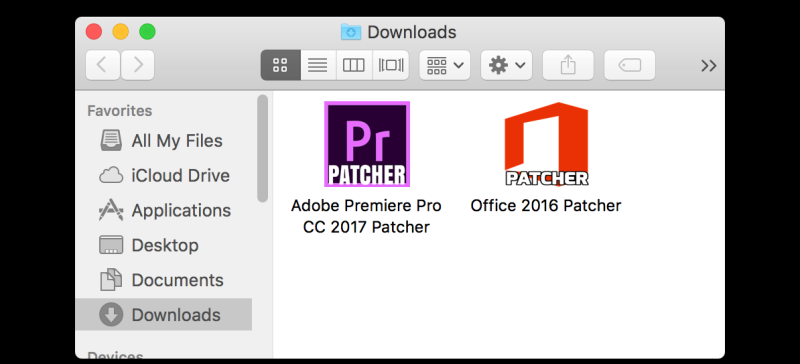Select the Office 2016 Patcher icon
This screenshot has width=800, height=364.
click(x=546, y=144)
